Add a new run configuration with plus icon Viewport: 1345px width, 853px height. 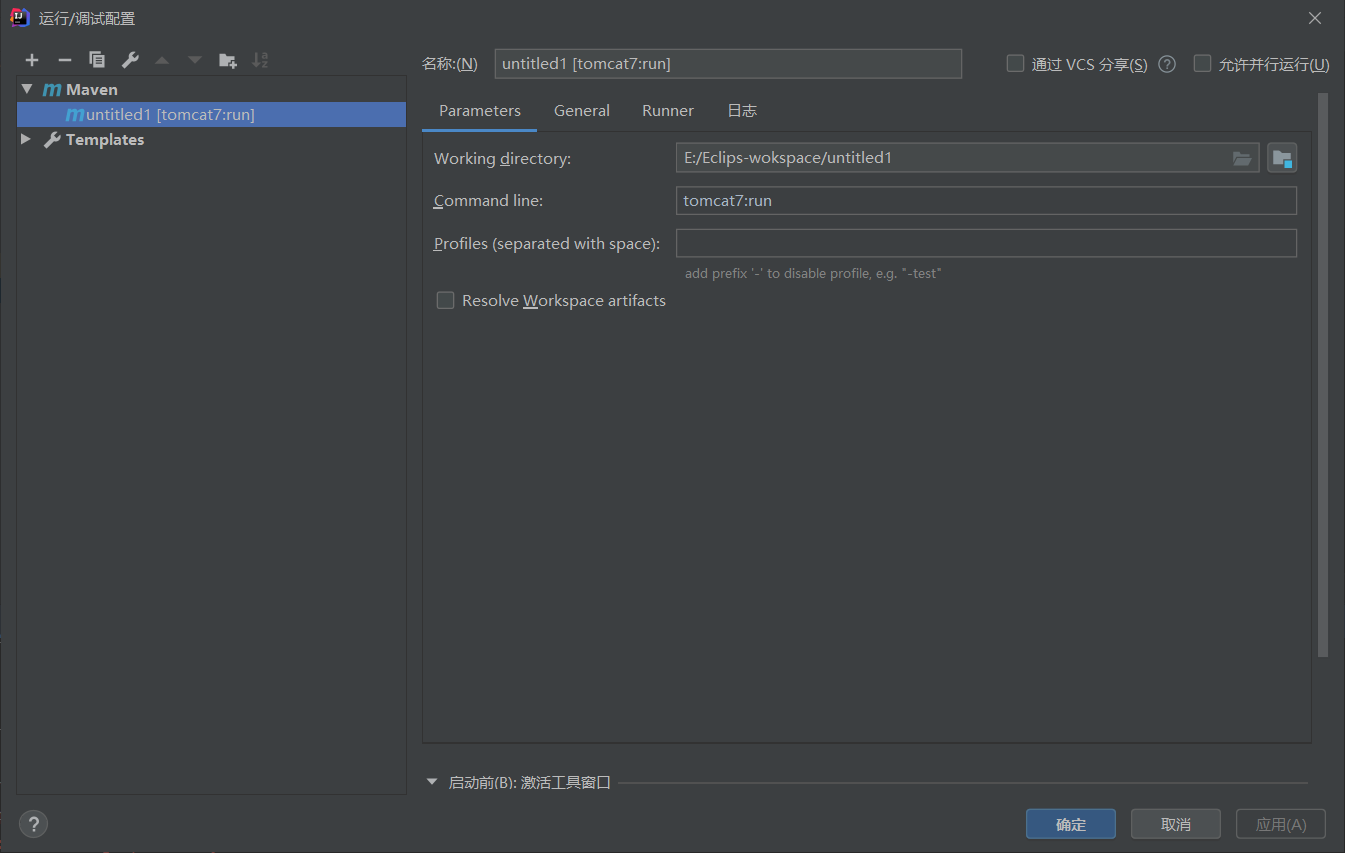32,60
